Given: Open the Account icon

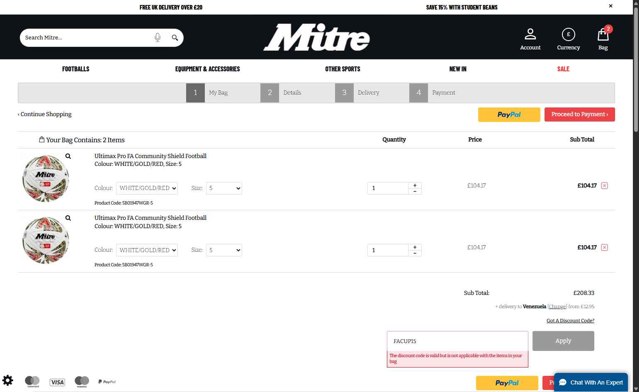Looking at the screenshot, I should click(x=530, y=39).
